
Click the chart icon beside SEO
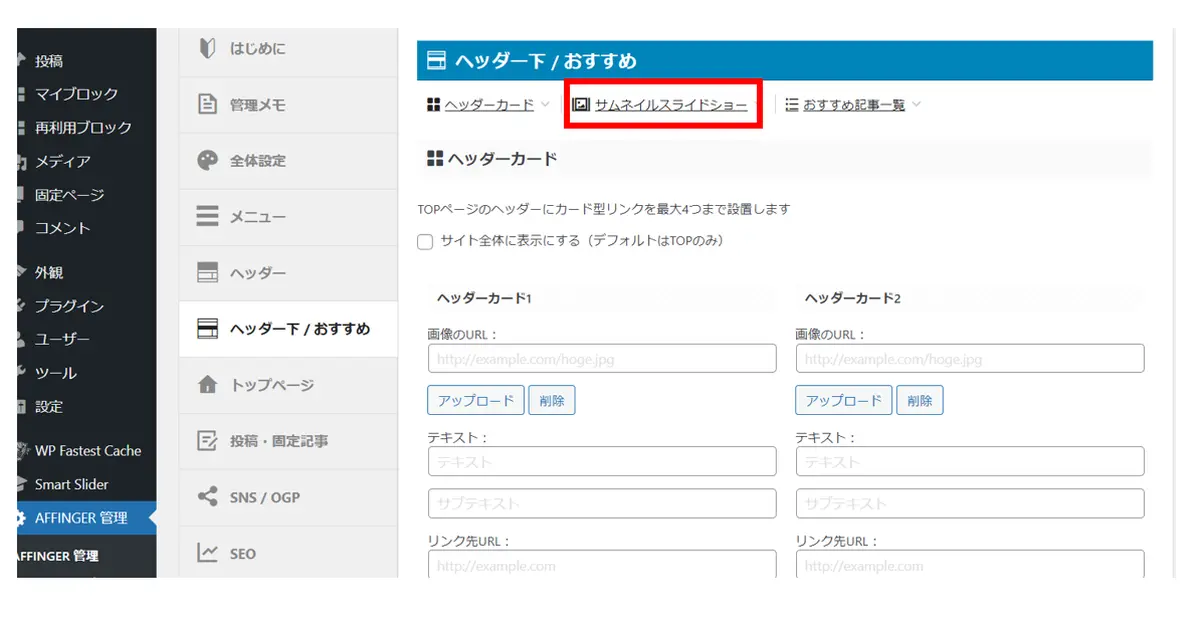click(x=207, y=553)
